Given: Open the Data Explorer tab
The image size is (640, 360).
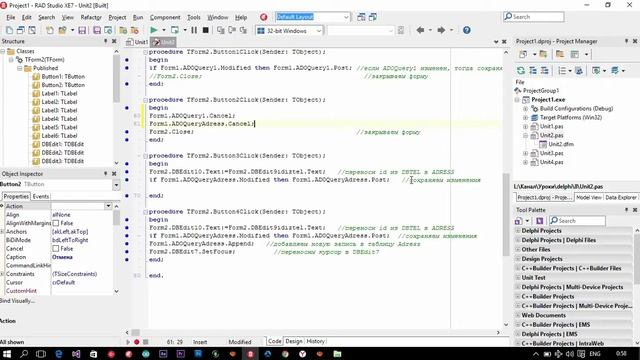Looking at the screenshot, I should pyautogui.click(x=621, y=198).
